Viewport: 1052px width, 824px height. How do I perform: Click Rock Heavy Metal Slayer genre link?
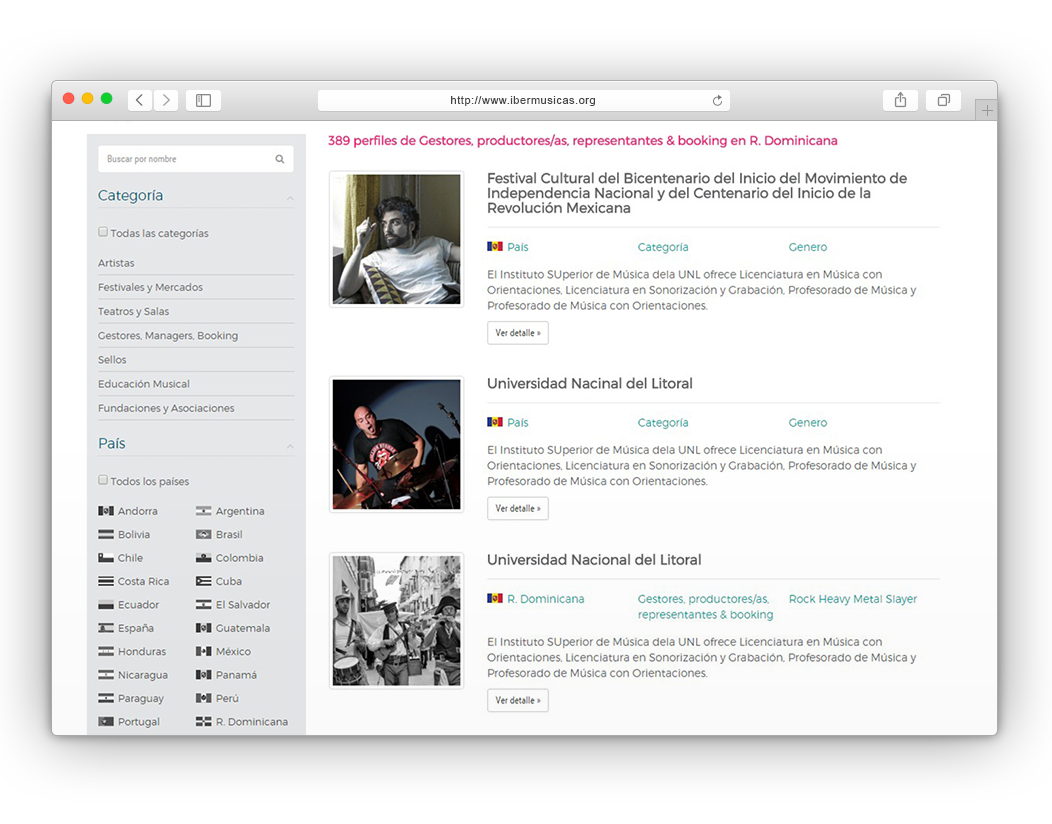click(853, 599)
